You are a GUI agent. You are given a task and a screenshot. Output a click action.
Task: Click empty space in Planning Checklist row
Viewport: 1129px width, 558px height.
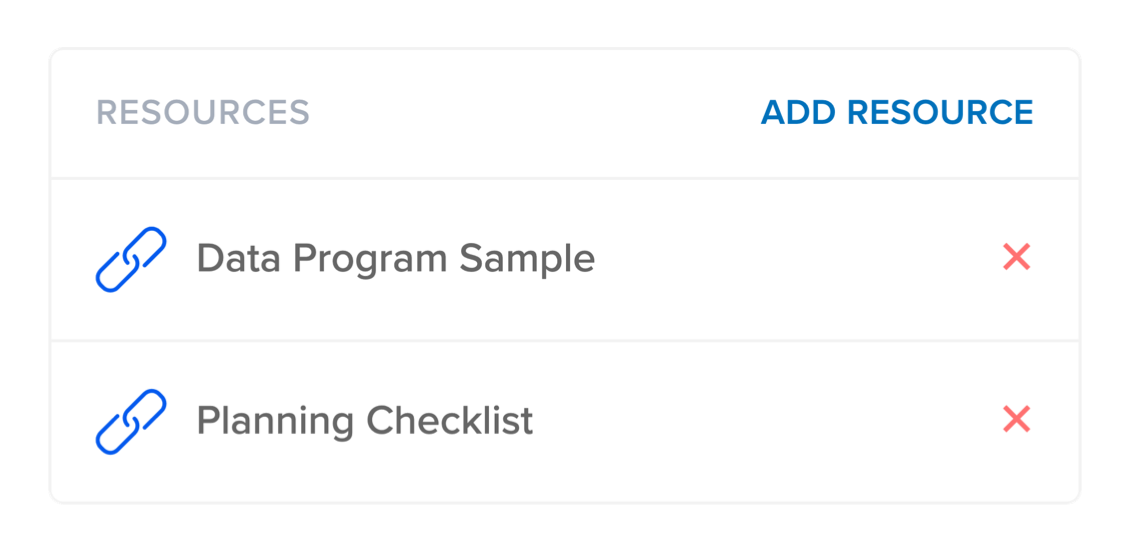coord(760,421)
